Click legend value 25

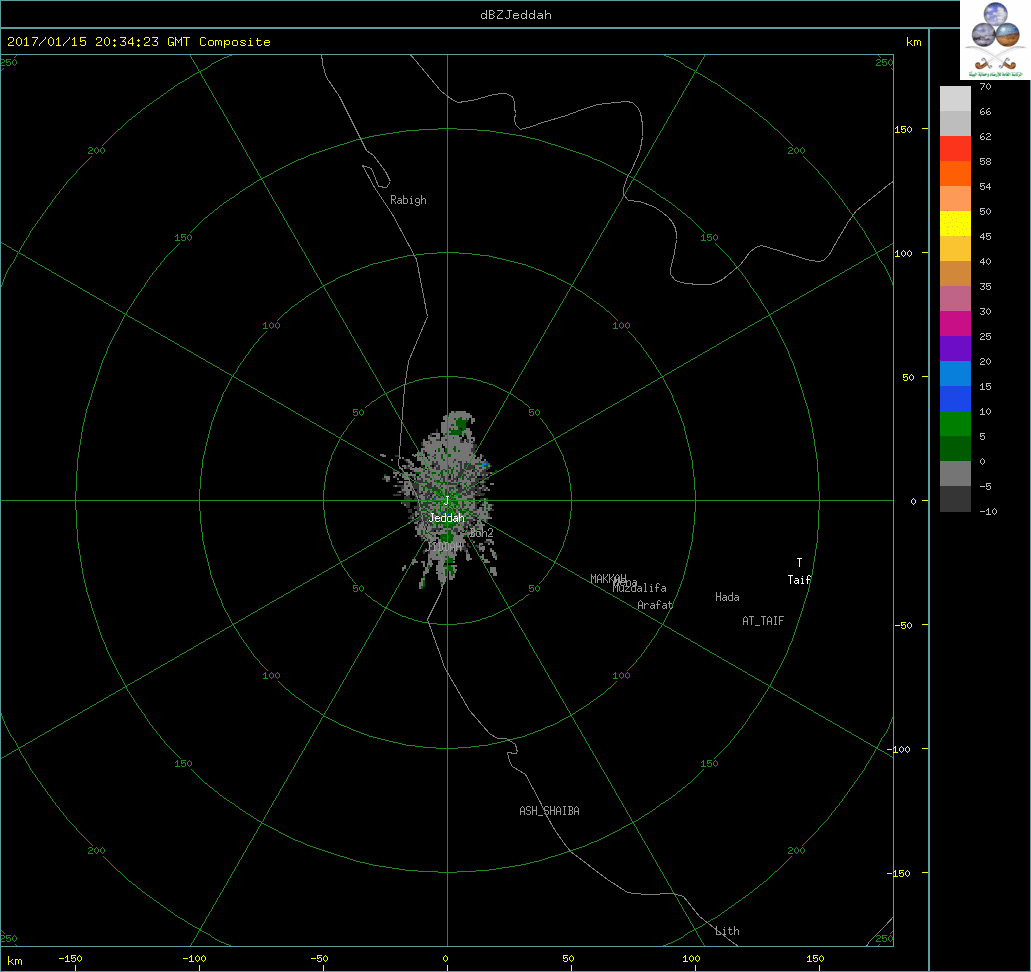point(985,336)
